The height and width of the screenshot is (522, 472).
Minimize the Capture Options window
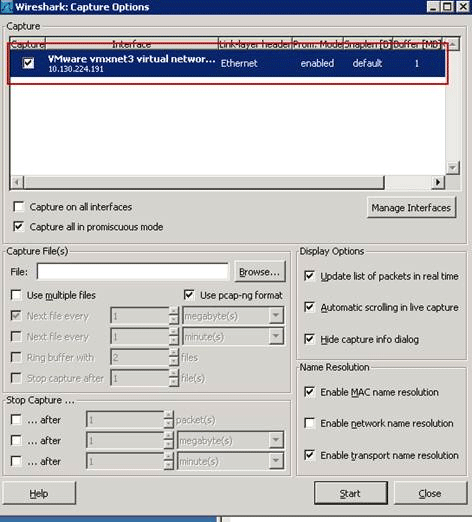click(x=433, y=7)
